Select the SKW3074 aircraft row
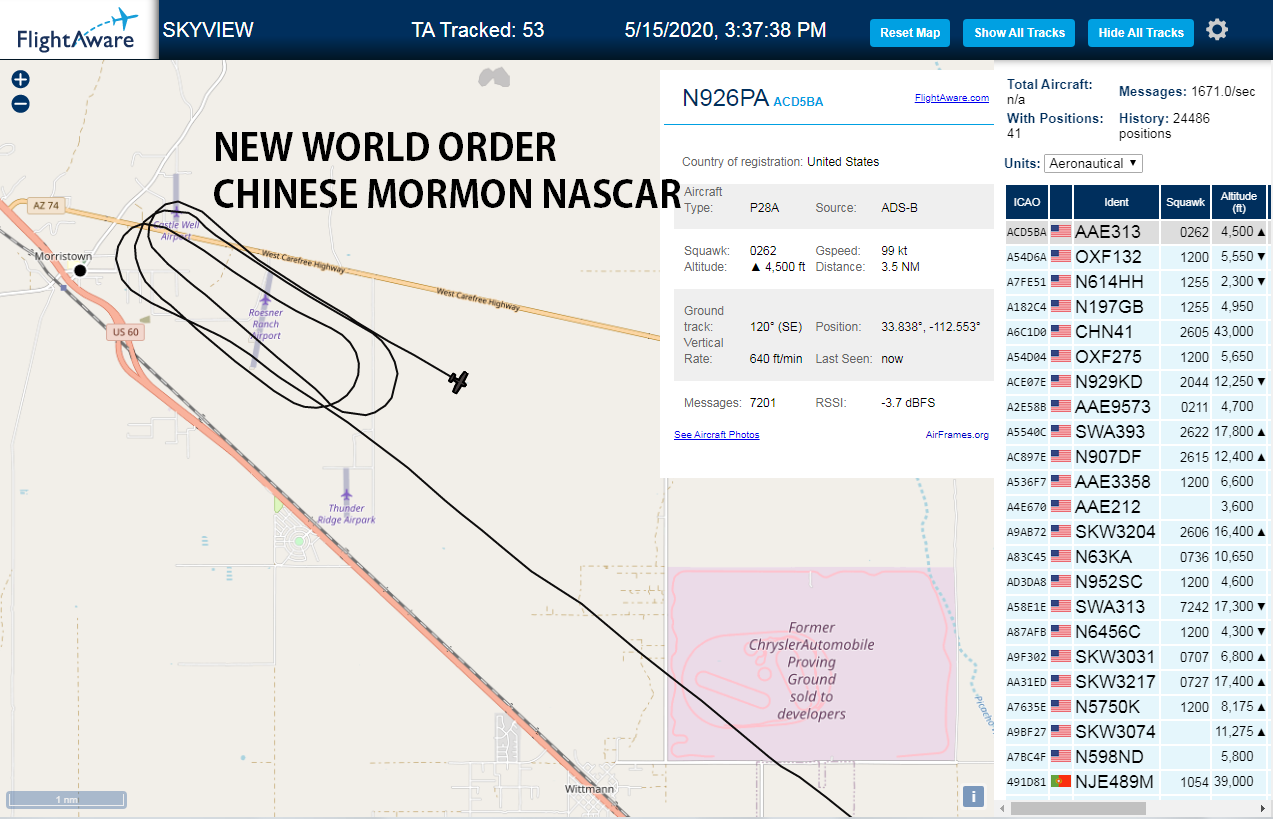Viewport: 1273px width, 819px height. (1137, 732)
